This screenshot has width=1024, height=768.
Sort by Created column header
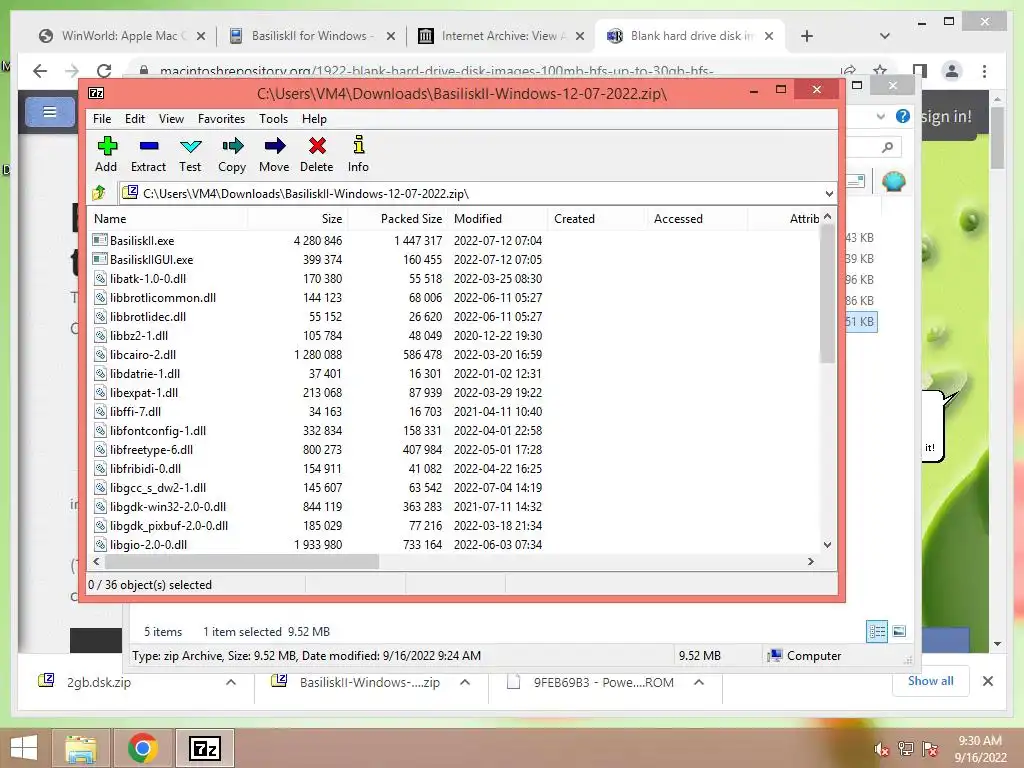pyautogui.click(x=598, y=219)
